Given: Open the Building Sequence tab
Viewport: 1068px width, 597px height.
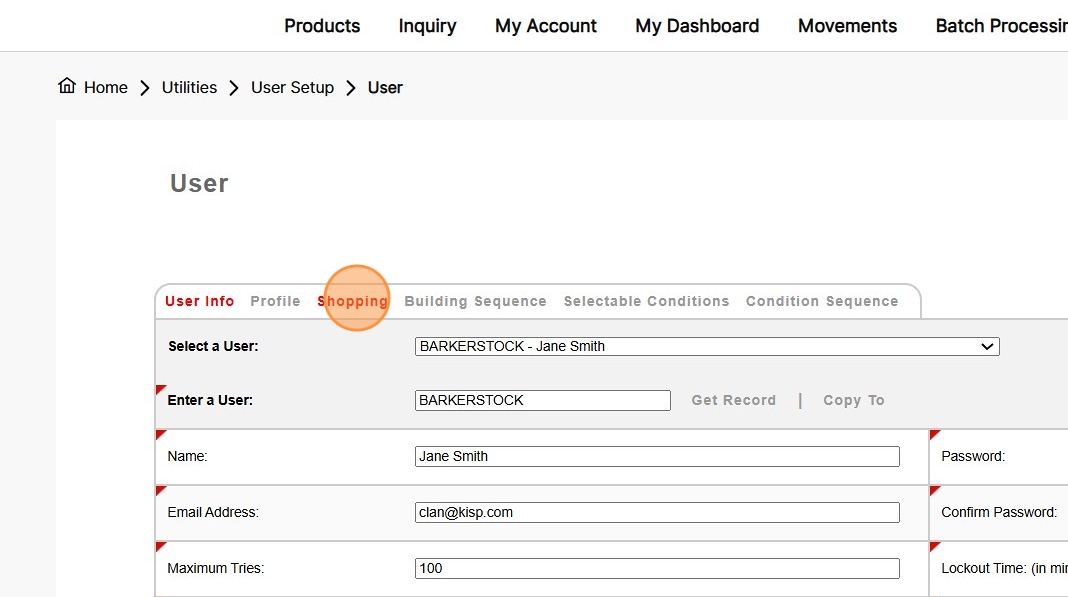Looking at the screenshot, I should (475, 301).
